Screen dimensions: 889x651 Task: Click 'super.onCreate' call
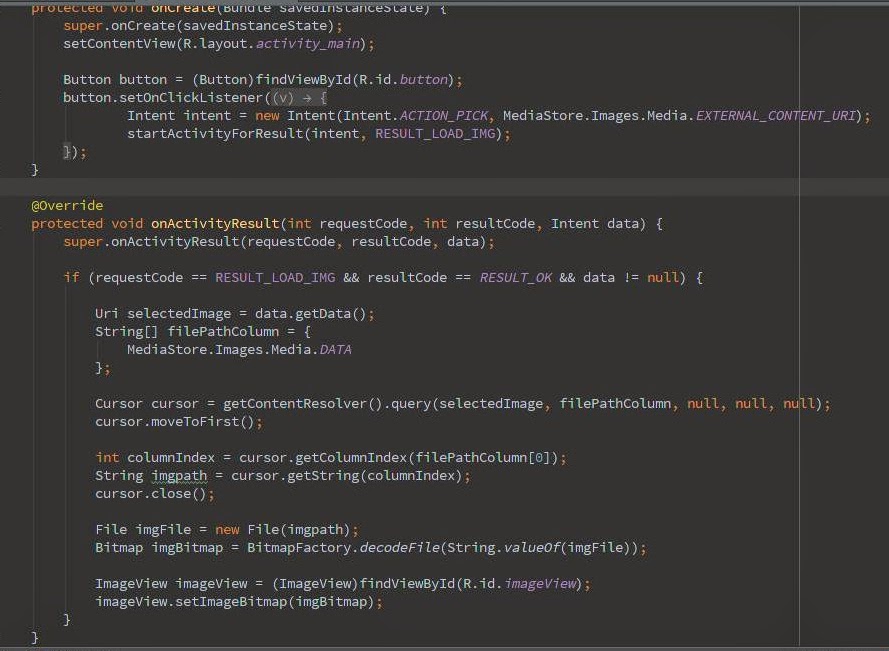tap(119, 26)
